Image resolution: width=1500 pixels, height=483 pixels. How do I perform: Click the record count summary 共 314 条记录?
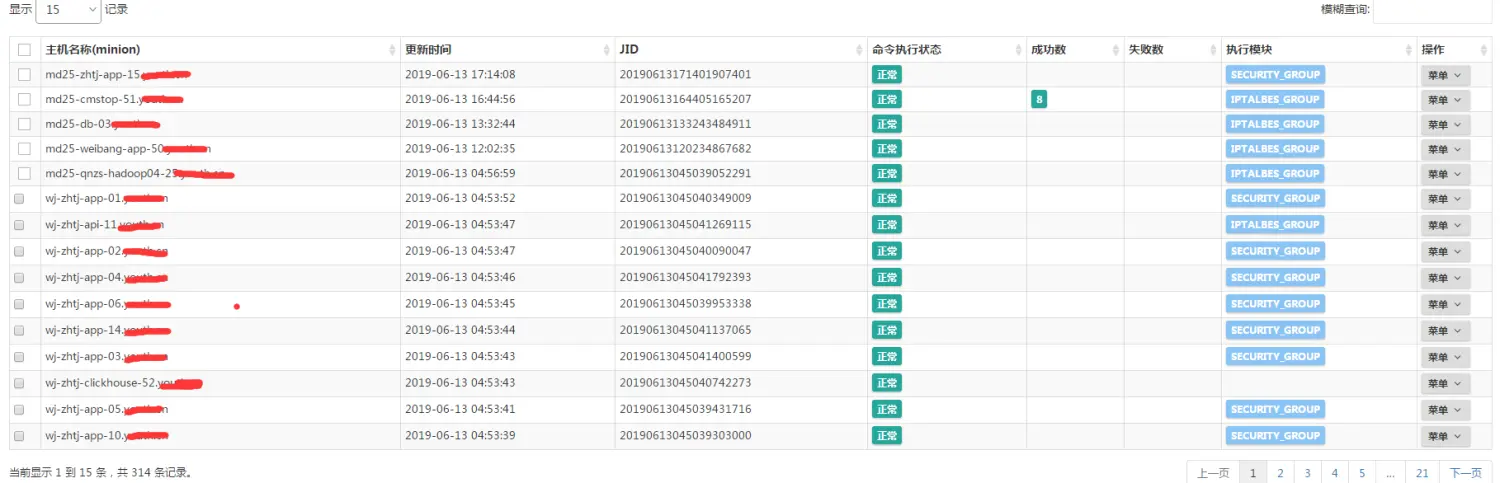(154, 473)
